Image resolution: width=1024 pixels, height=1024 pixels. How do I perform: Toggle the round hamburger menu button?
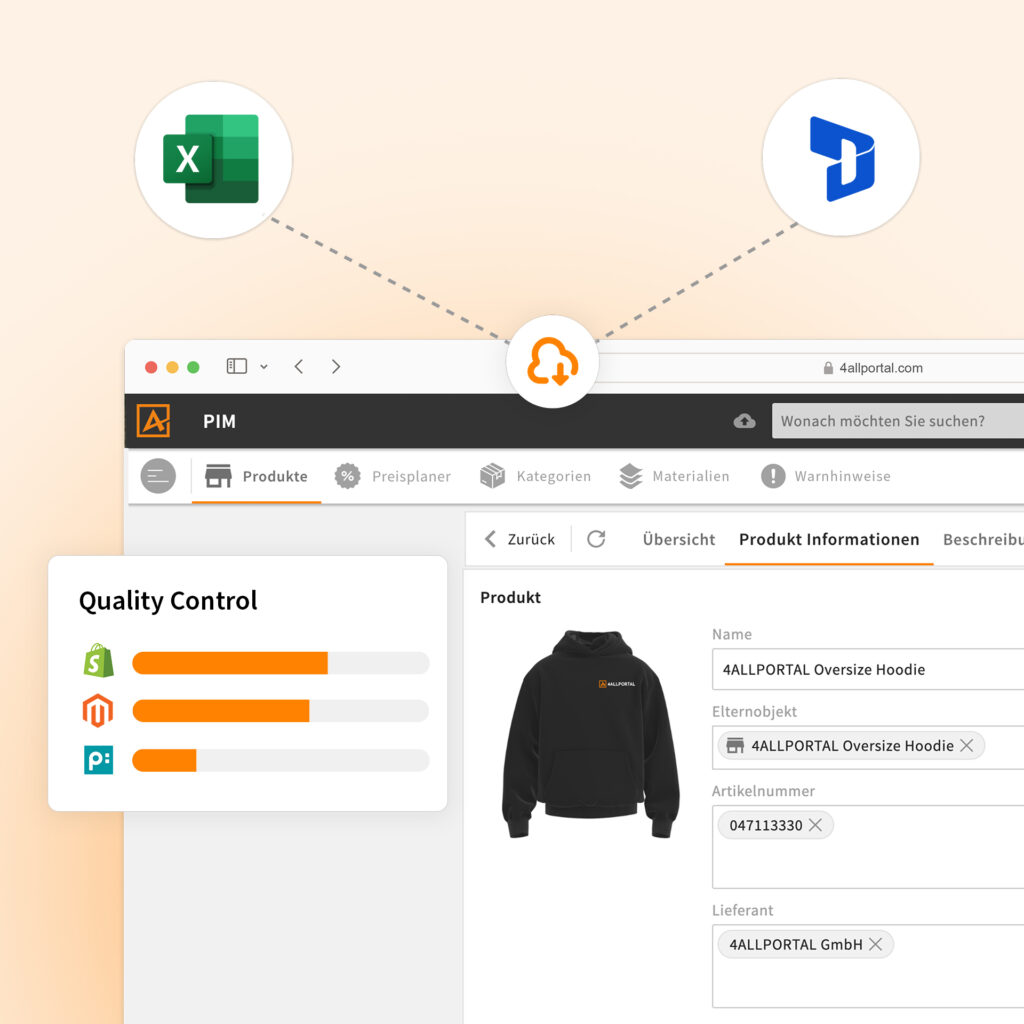[158, 476]
